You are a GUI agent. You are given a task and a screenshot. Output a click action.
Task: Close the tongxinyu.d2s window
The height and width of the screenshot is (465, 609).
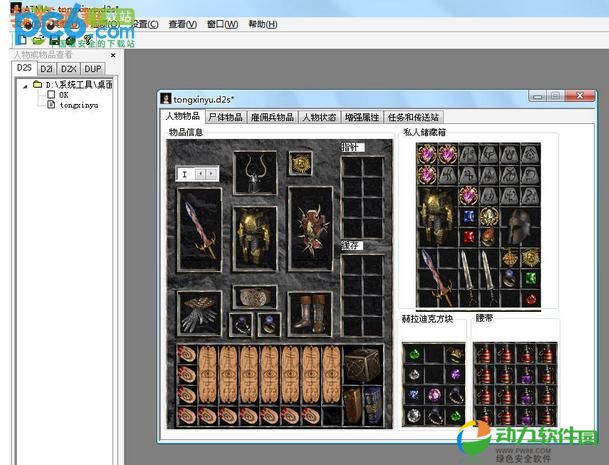[580, 96]
